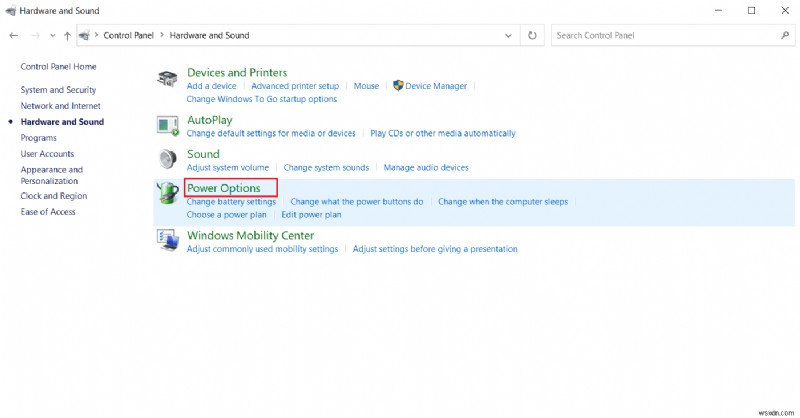Click Add a device
Screen dimensions: 800x418
[x=211, y=86]
